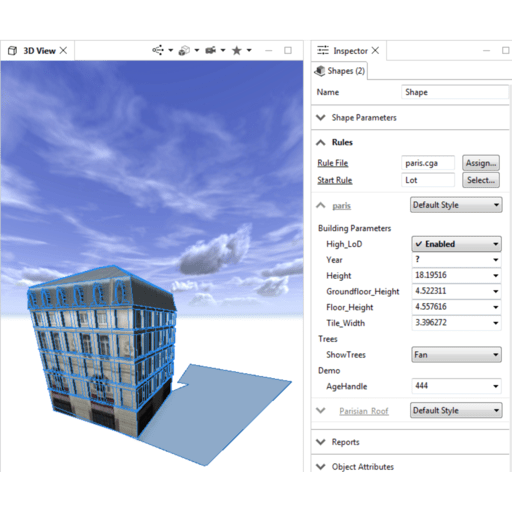Select the Inspector tab
Viewport: 512px width, 512px height.
pos(350,51)
